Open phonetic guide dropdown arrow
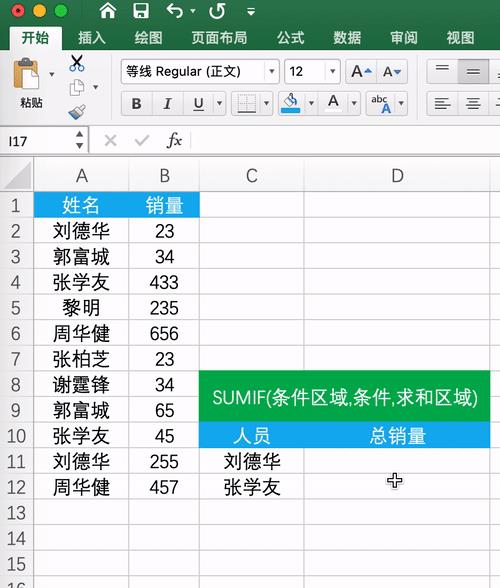The width and height of the screenshot is (500, 588). [x=401, y=103]
